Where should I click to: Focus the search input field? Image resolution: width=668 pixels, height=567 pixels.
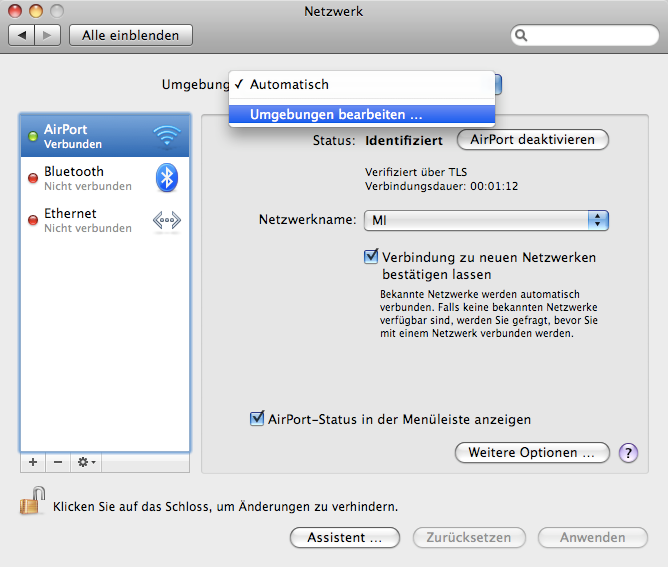pyautogui.click(x=584, y=35)
